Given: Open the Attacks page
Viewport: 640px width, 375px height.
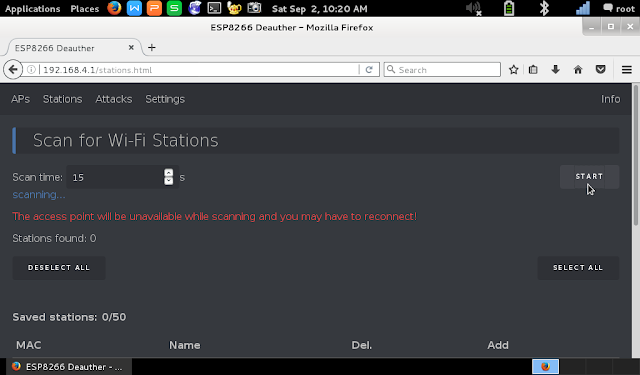Looking at the screenshot, I should click(113, 99).
